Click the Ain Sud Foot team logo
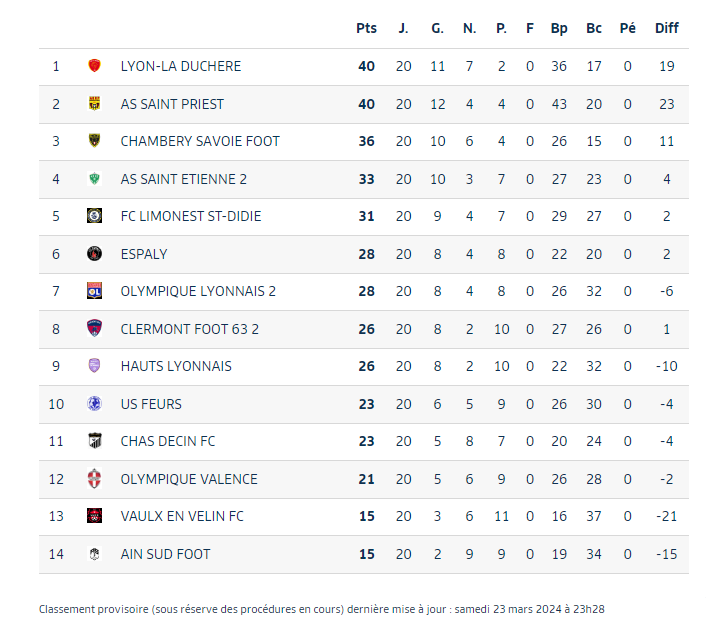 (x=95, y=554)
